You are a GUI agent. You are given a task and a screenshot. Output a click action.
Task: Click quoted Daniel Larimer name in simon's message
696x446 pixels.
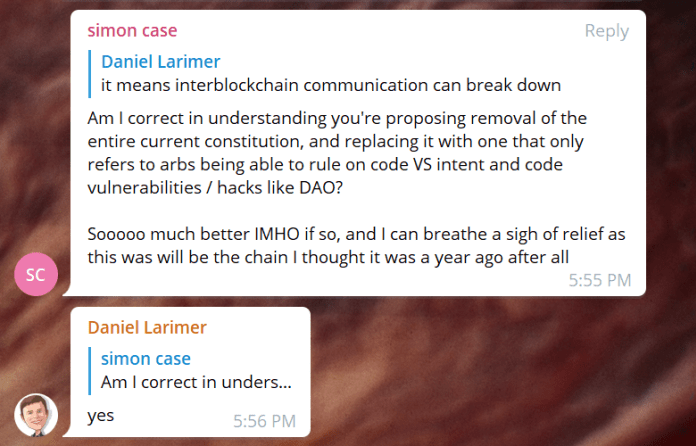(x=160, y=61)
